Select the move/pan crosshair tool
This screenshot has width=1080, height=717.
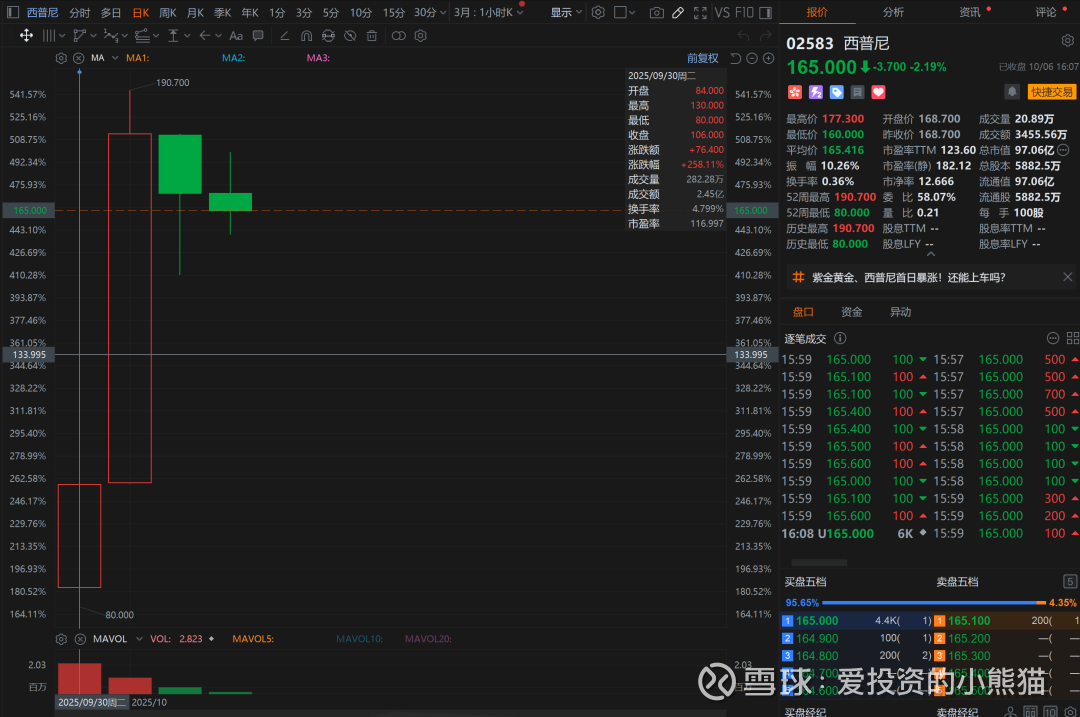click(x=26, y=36)
